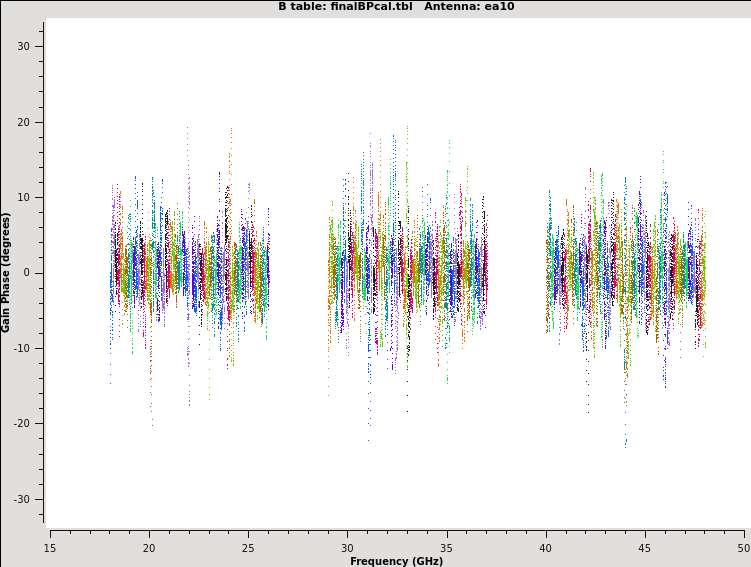Select the 20 GHz tick on the x-axis
This screenshot has height=567, width=751.
pos(149,547)
